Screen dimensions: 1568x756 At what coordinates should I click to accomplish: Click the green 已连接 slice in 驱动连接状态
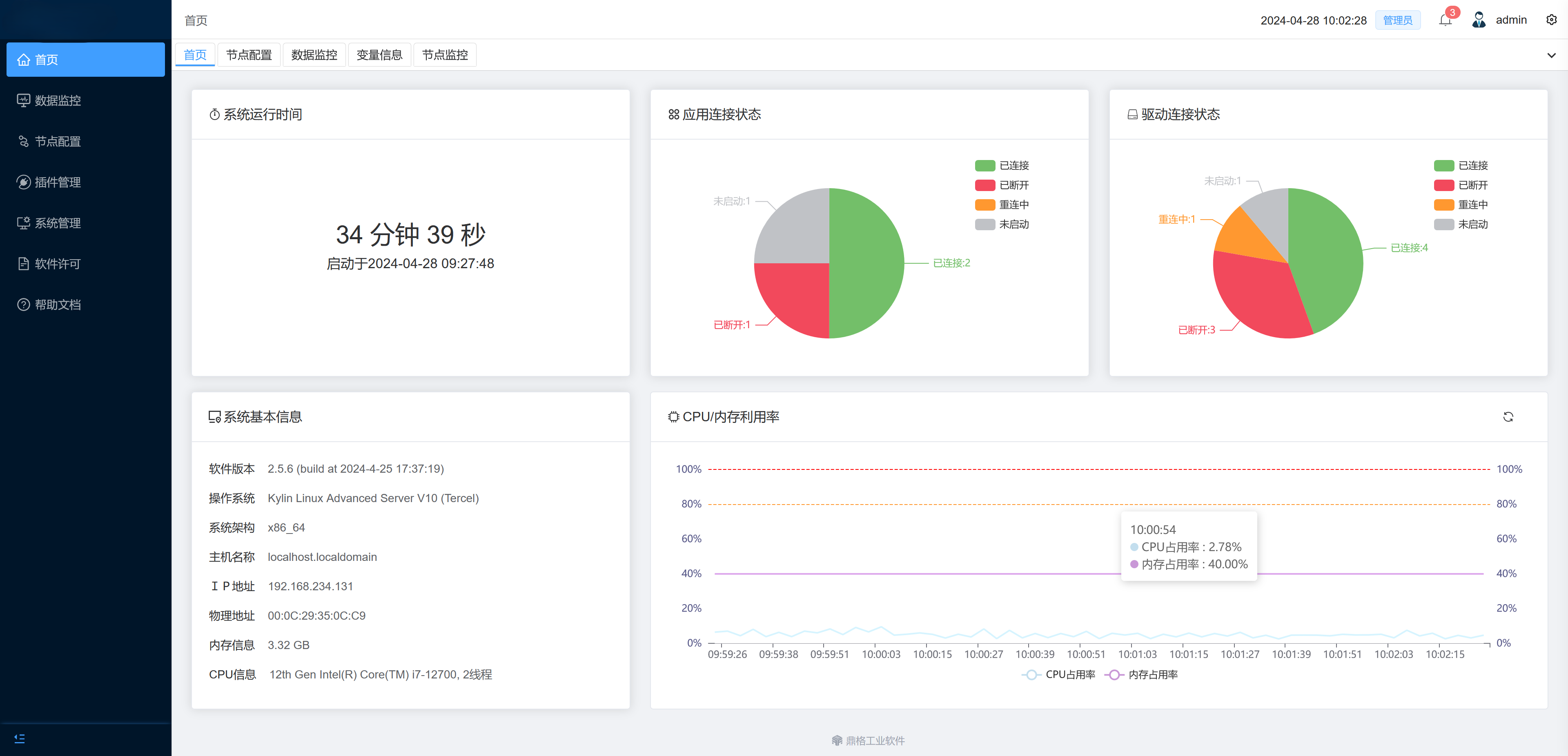[1327, 256]
